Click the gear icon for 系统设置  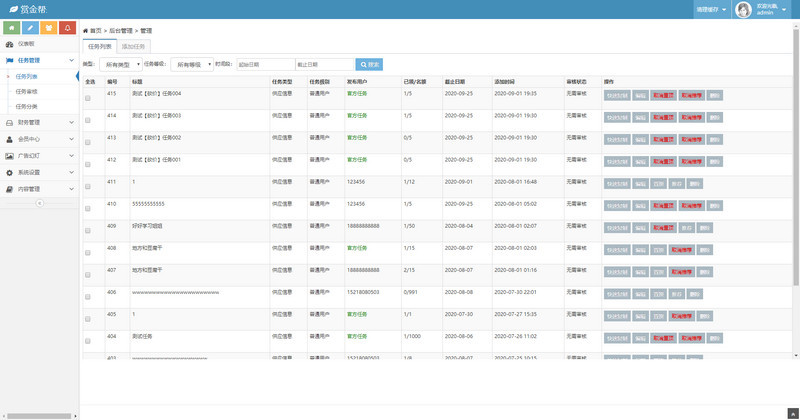coord(9,172)
